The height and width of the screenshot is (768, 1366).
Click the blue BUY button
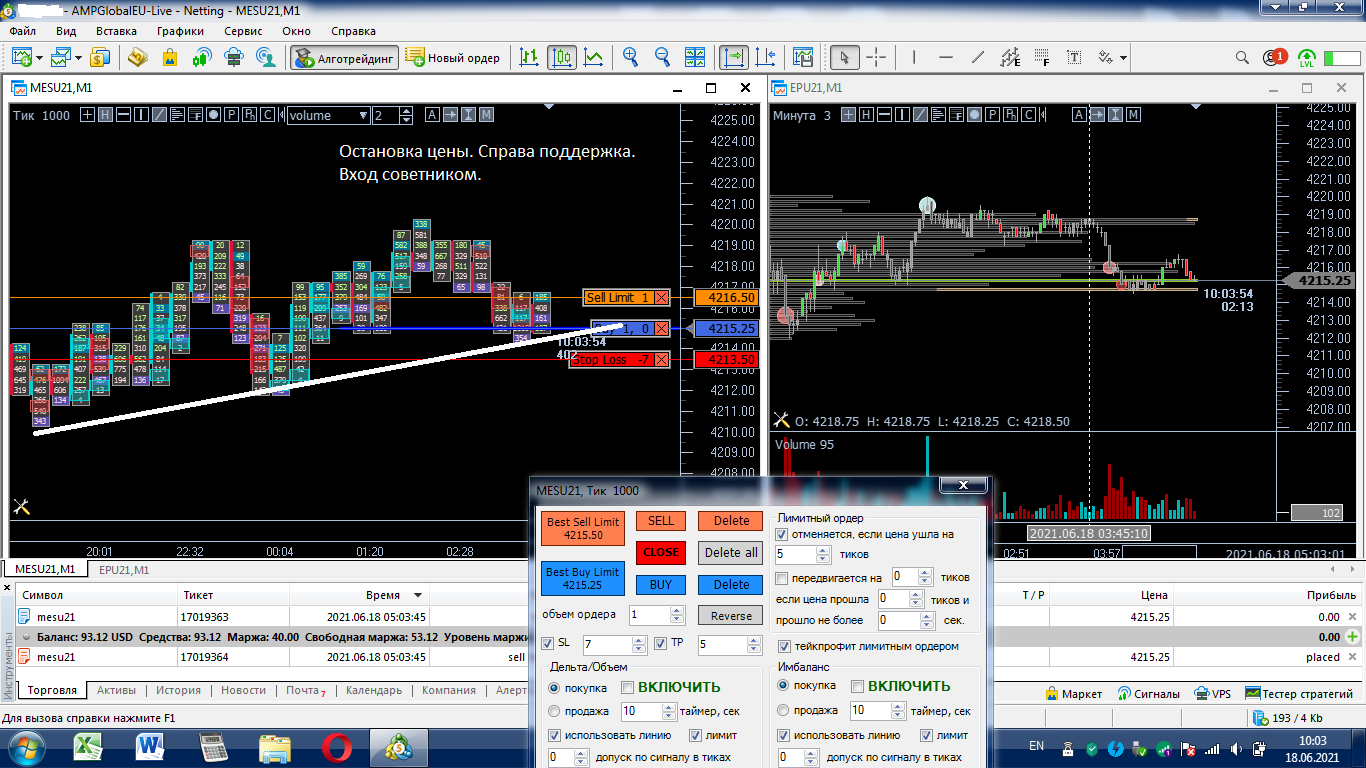coord(661,584)
